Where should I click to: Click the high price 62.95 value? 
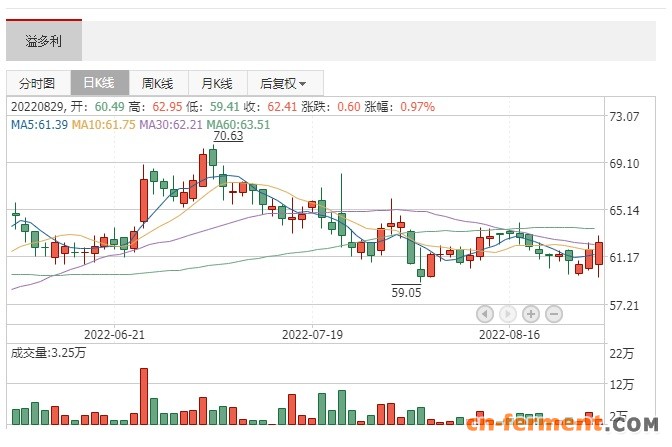coord(168,107)
